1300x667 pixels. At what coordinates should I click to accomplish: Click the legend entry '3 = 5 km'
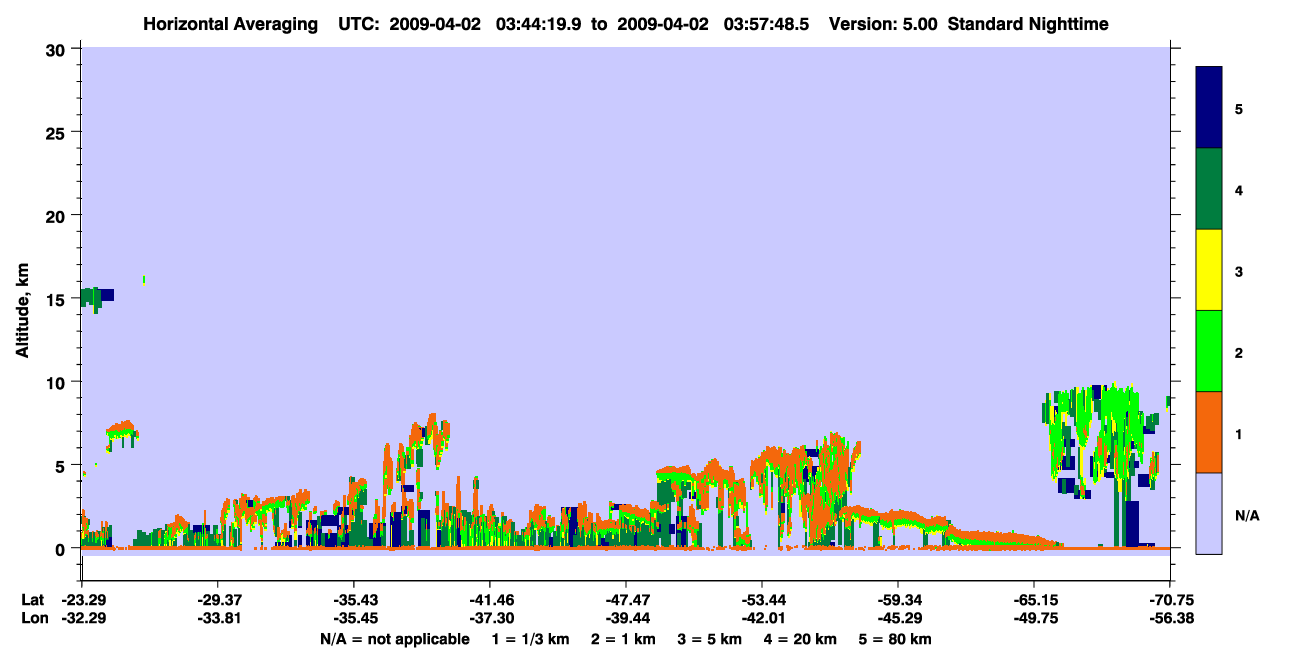click(x=710, y=639)
